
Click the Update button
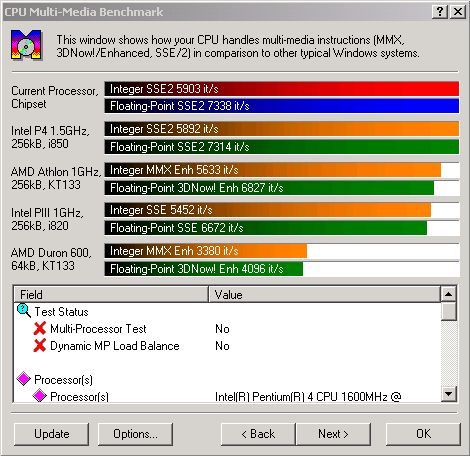[52, 434]
